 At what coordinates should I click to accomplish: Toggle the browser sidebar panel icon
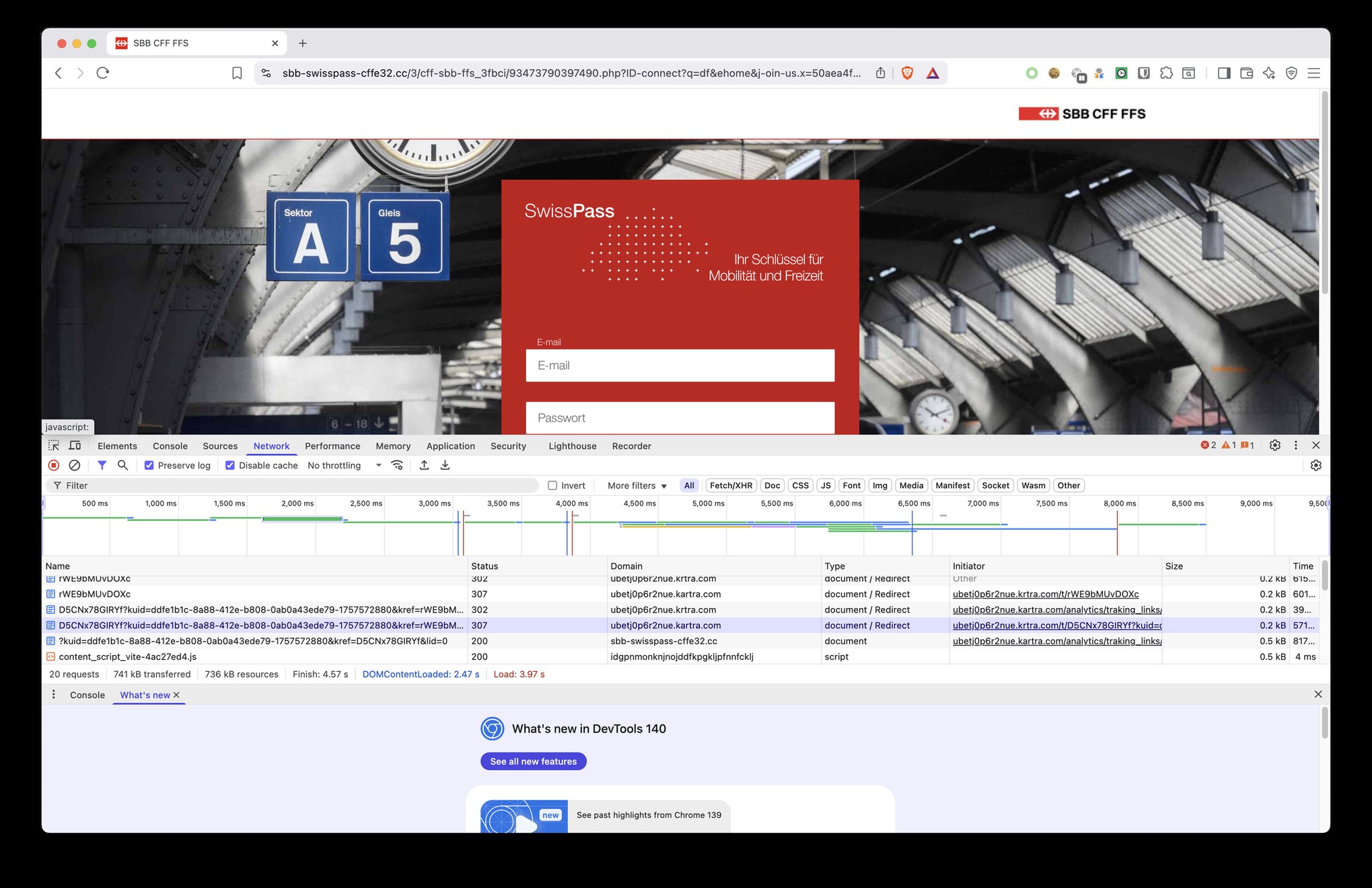1224,73
